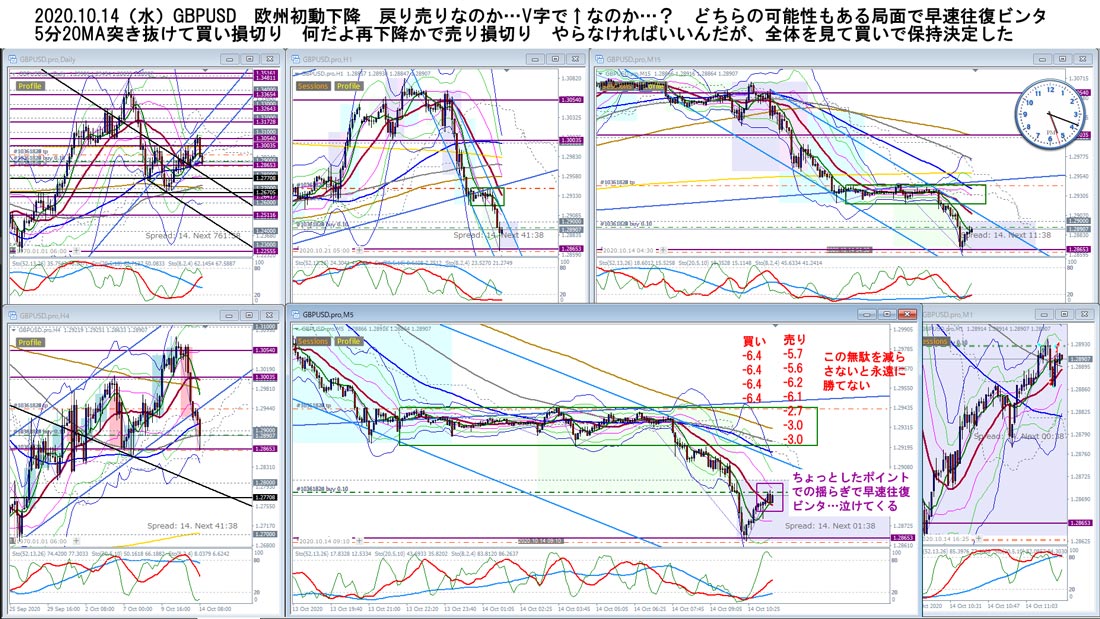Click the analog clock widget on M15 chart

coord(1049,114)
